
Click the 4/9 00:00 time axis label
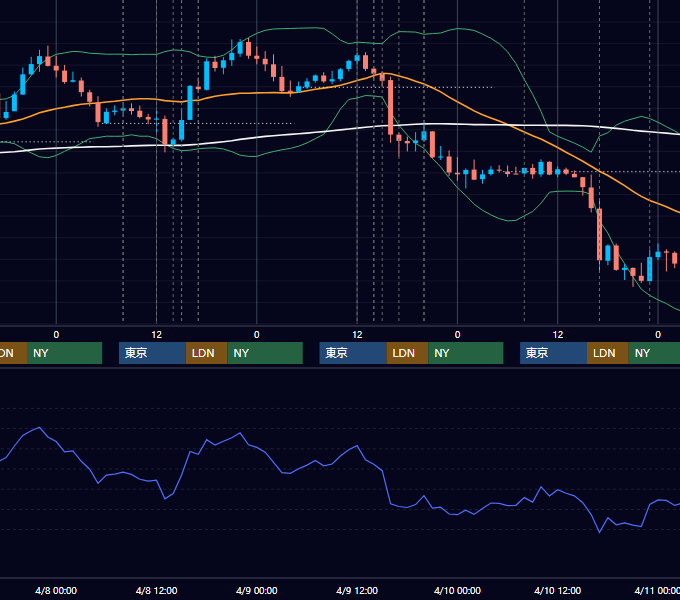coord(257,590)
